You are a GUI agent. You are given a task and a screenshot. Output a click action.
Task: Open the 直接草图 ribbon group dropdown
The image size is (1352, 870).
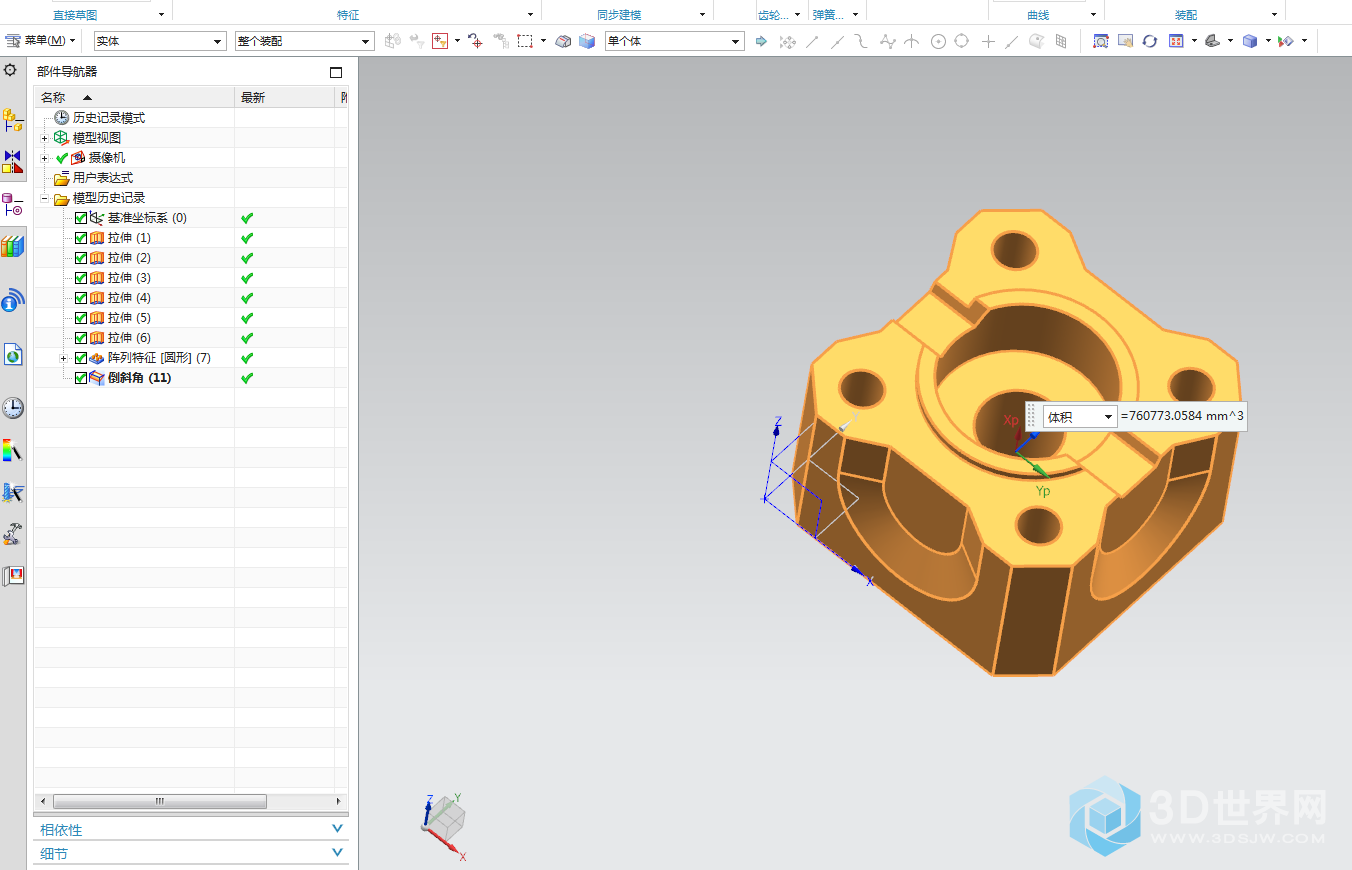pyautogui.click(x=161, y=15)
